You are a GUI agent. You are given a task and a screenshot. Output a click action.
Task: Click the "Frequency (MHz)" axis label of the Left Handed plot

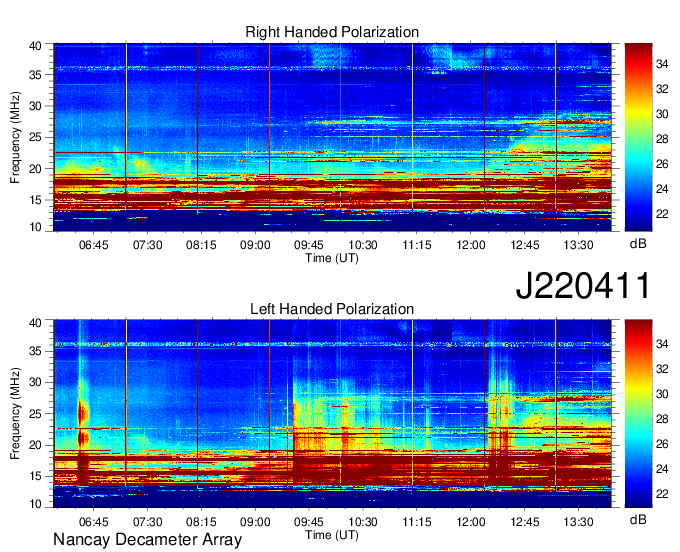15,414
